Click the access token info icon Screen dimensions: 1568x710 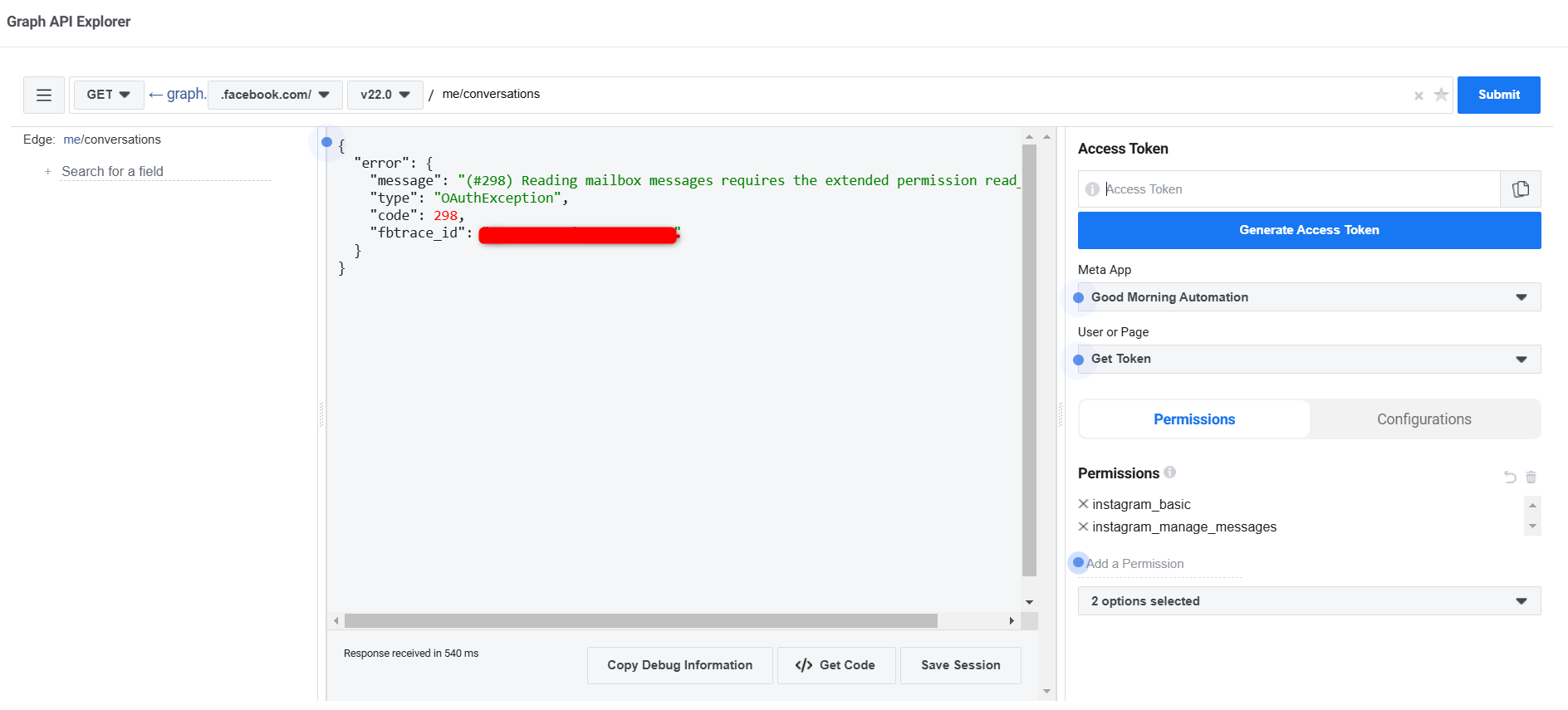click(x=1092, y=189)
